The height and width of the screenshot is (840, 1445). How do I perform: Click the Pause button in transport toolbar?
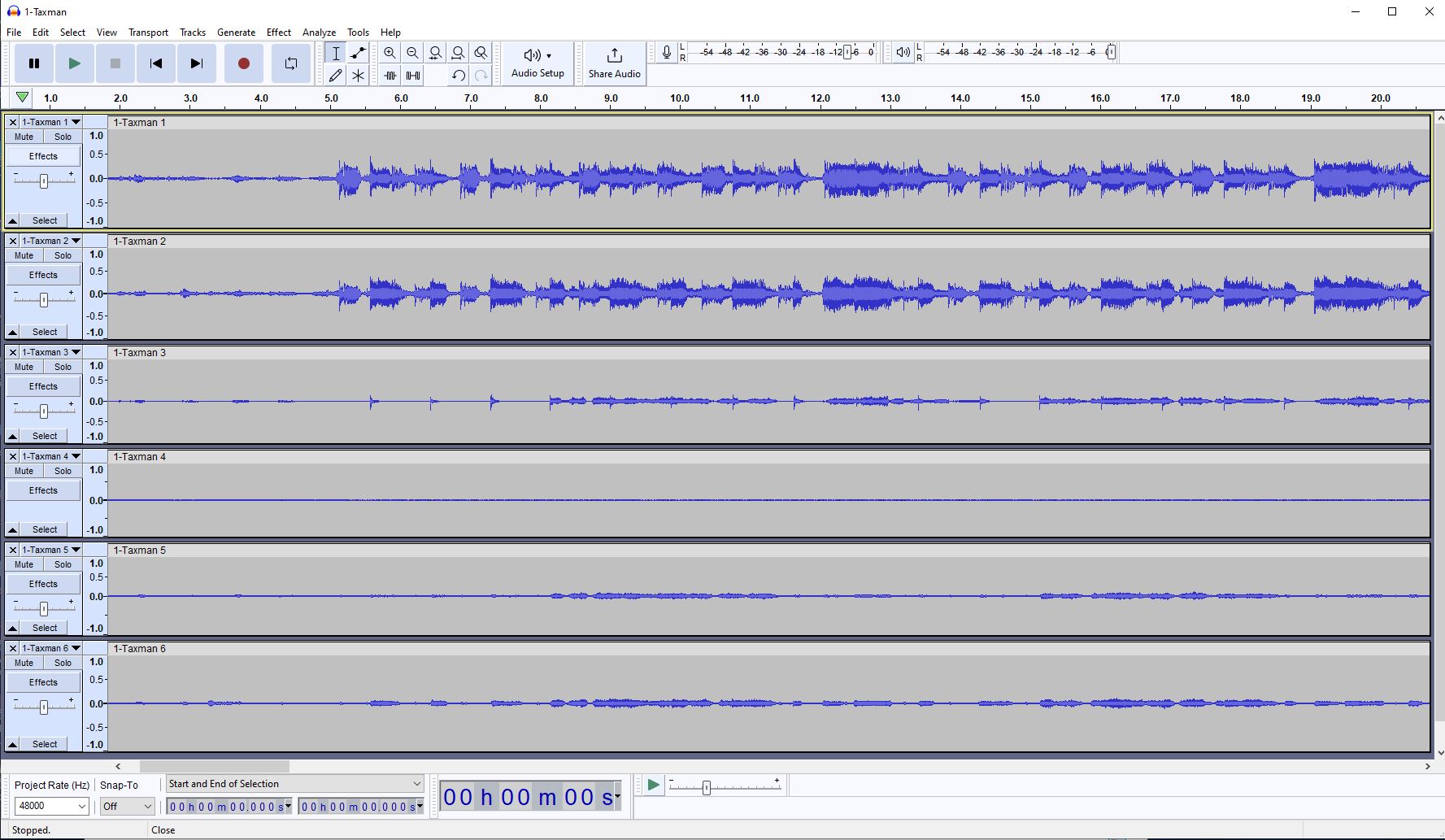(x=34, y=63)
